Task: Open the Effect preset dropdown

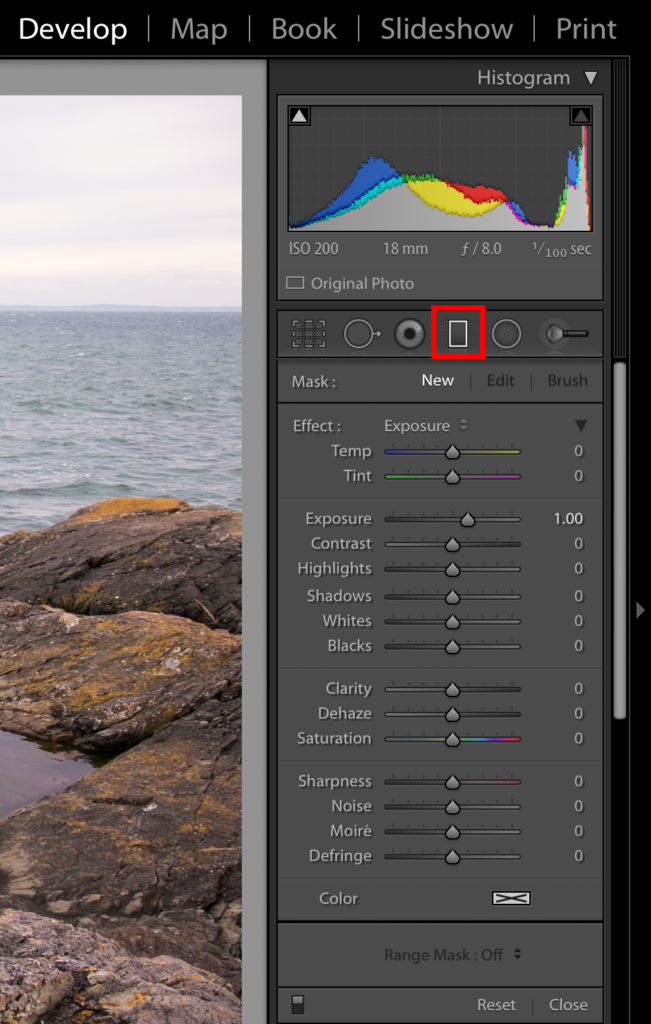Action: [426, 426]
